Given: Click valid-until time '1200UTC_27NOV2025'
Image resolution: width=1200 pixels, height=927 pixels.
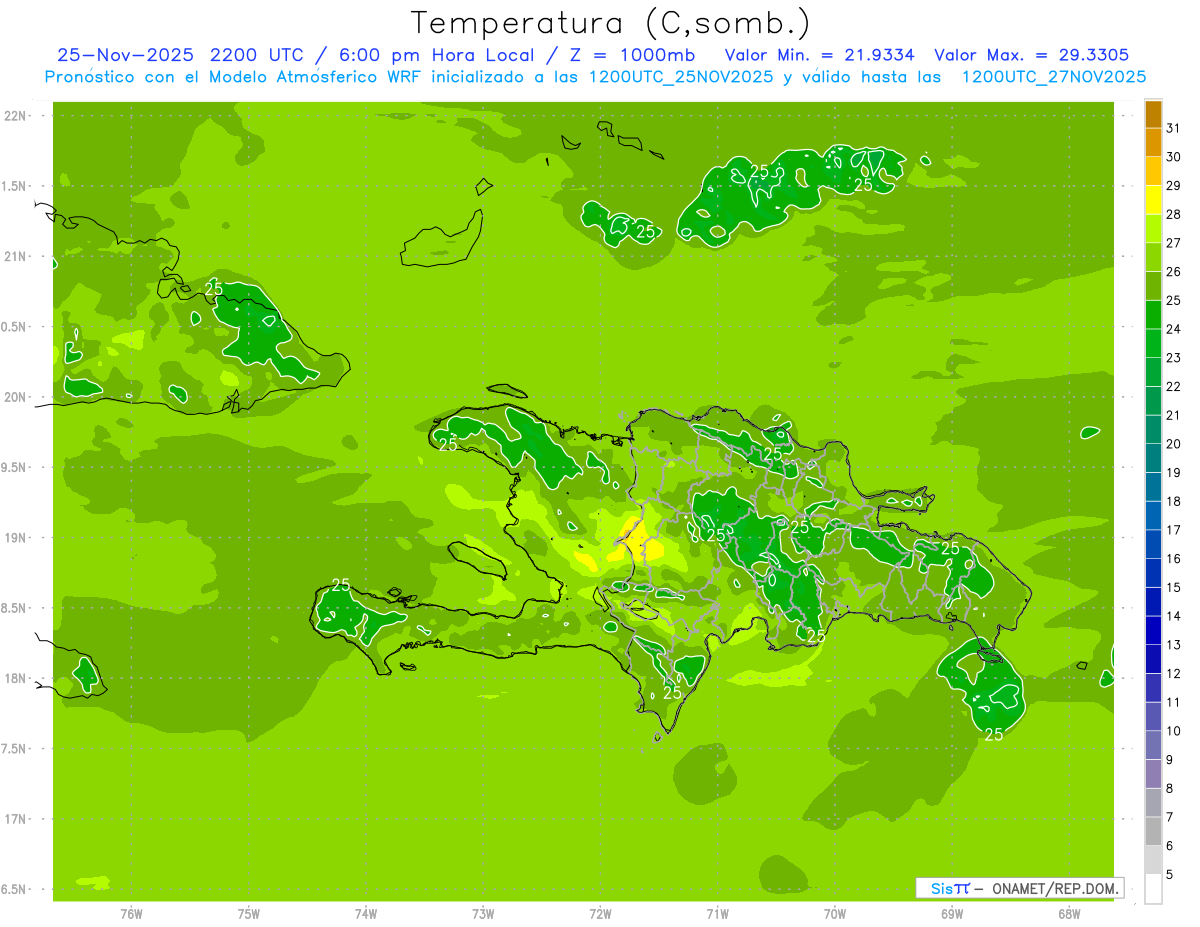Looking at the screenshot, I should click(1053, 77).
